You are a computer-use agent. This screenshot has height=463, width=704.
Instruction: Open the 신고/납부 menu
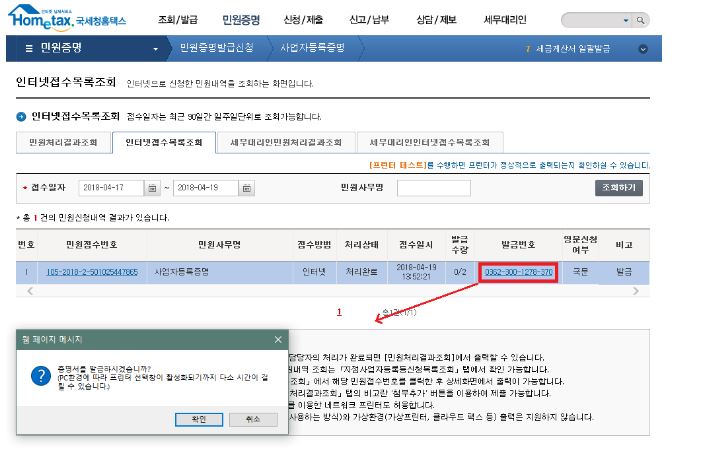coord(369,20)
